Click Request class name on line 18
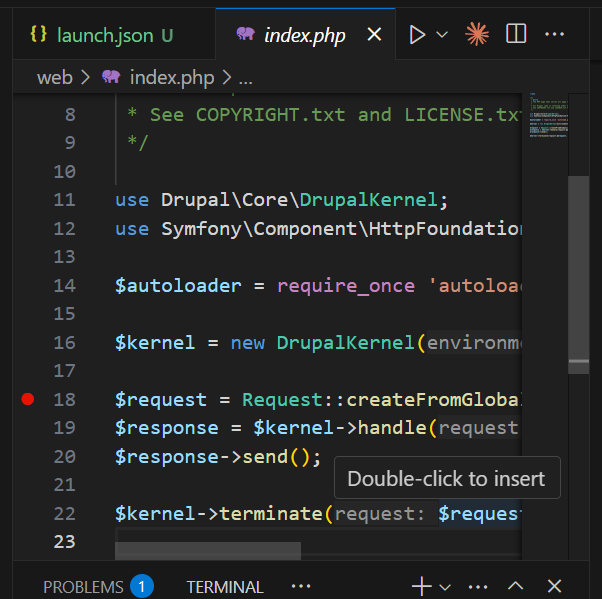 point(282,400)
